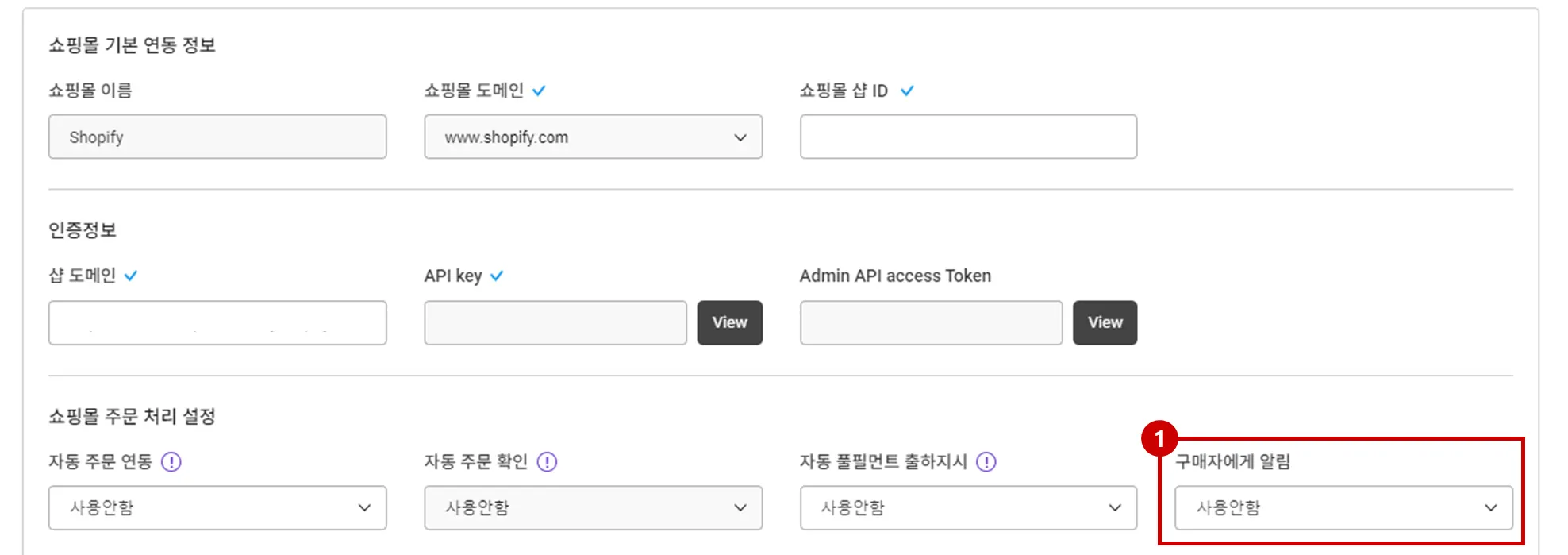Click info icon beside 자동 풀필먼트 출하지시
Image resolution: width=1568 pixels, height=555 pixels.
click(986, 461)
